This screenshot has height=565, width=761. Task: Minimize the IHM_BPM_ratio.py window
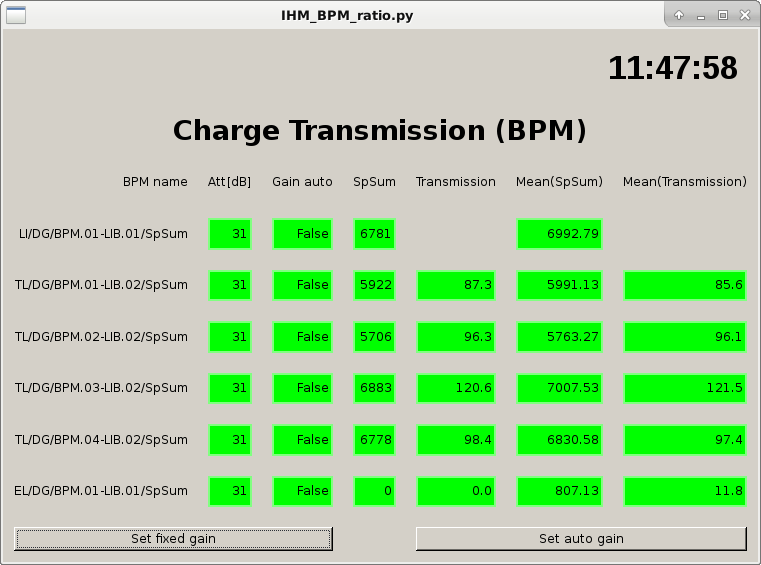(701, 15)
